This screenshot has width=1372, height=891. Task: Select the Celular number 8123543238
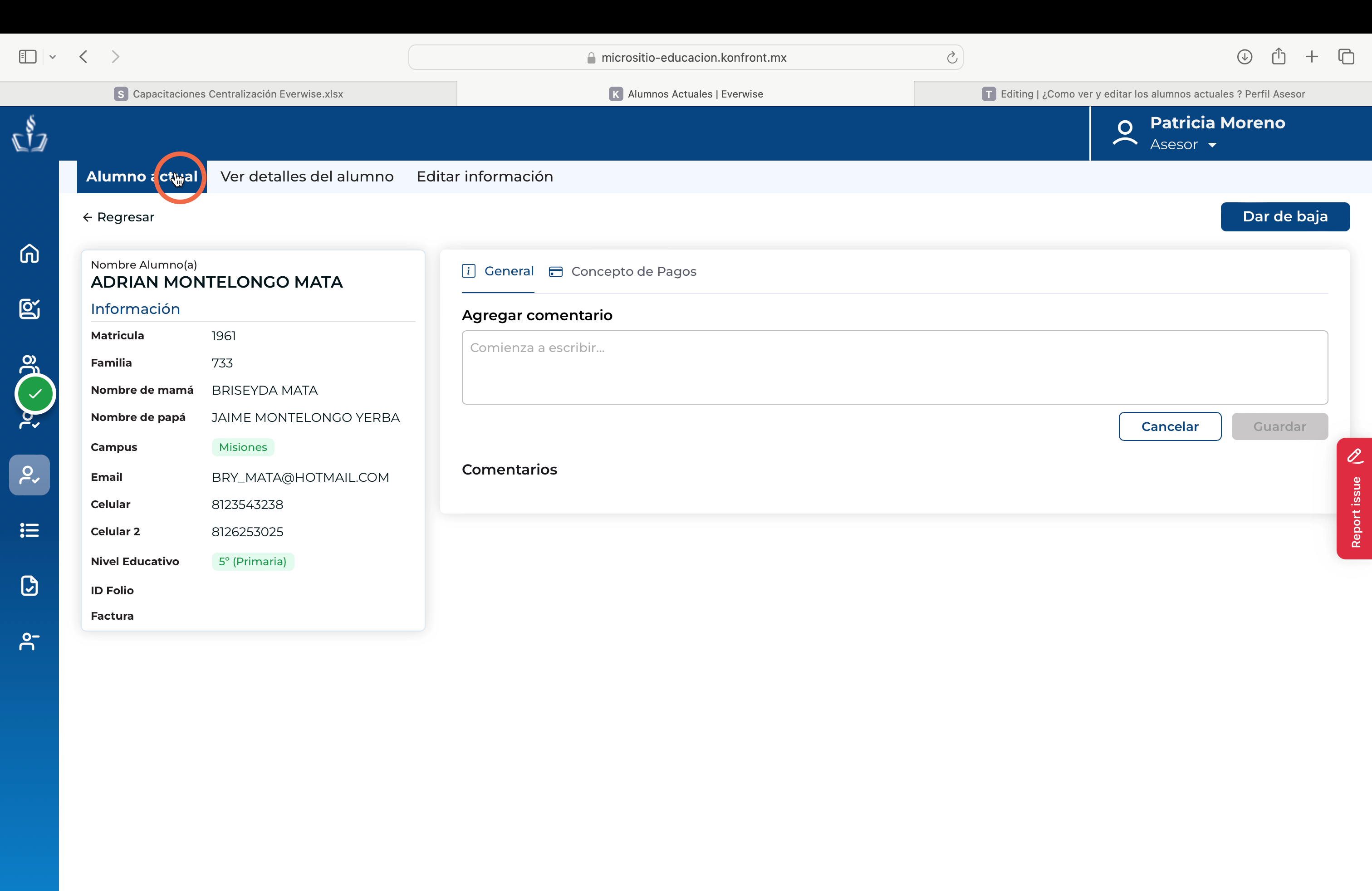point(247,504)
